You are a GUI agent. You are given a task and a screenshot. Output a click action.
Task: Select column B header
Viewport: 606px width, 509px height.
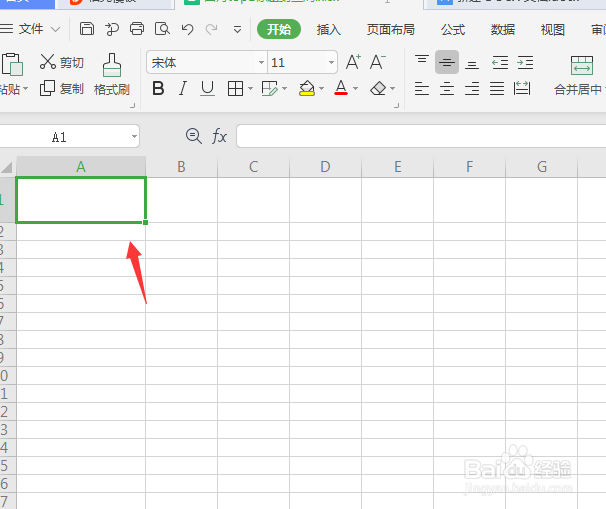(181, 167)
